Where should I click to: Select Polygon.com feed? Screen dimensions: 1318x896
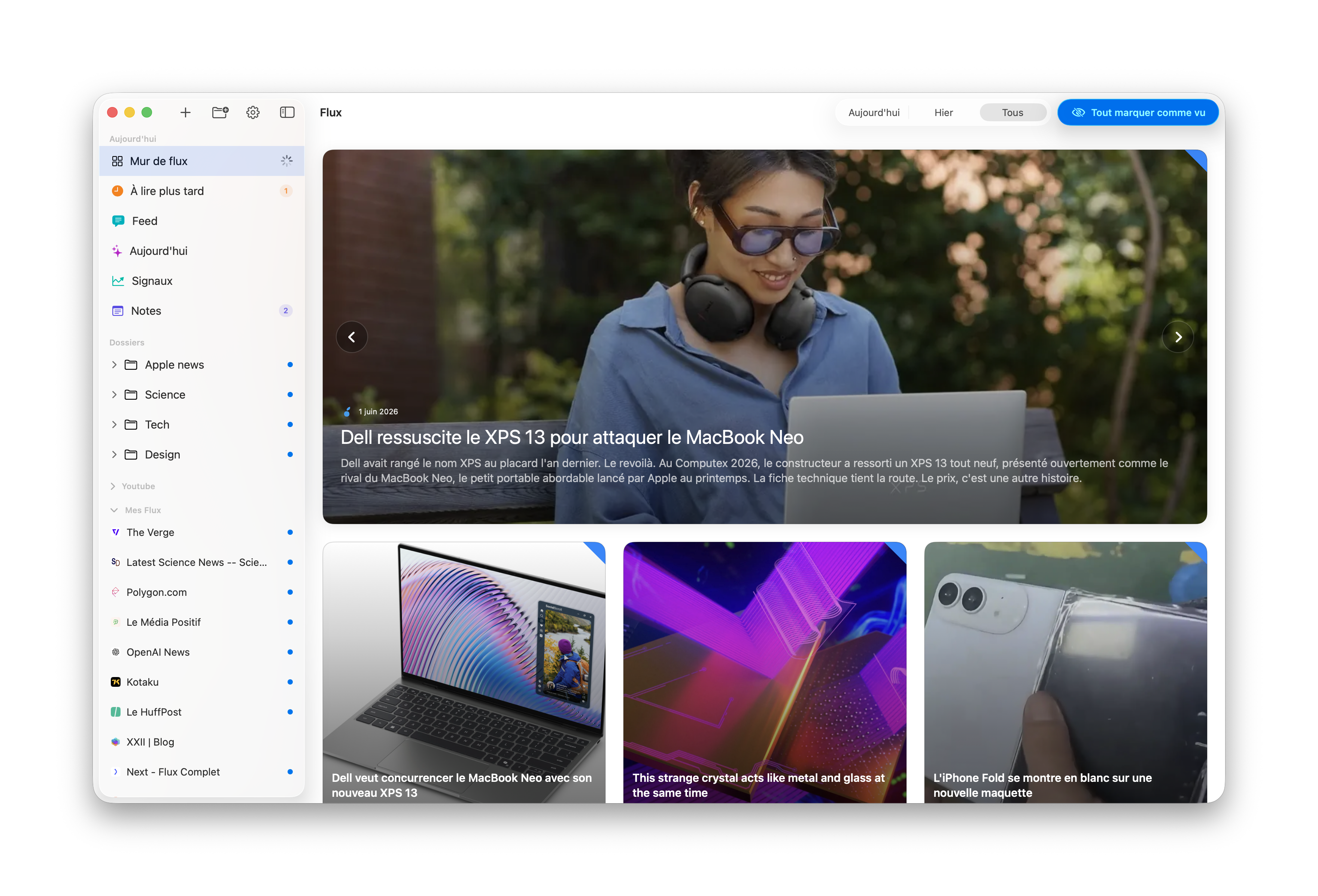pos(202,593)
